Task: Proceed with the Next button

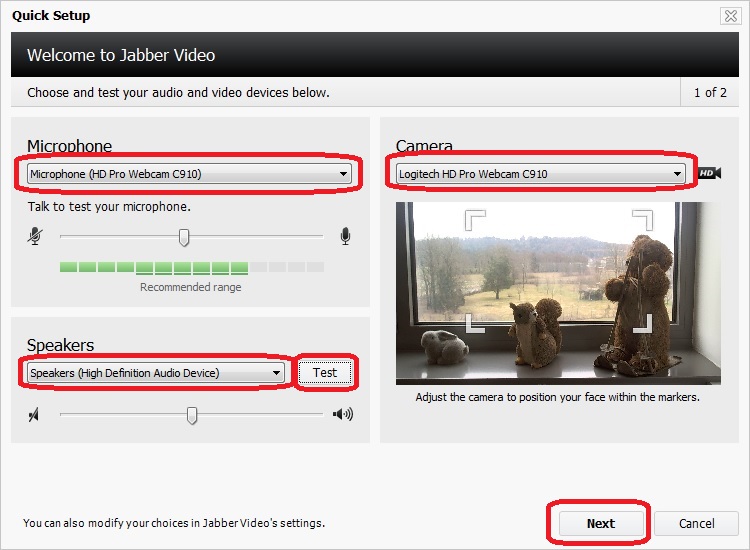Action: [601, 524]
